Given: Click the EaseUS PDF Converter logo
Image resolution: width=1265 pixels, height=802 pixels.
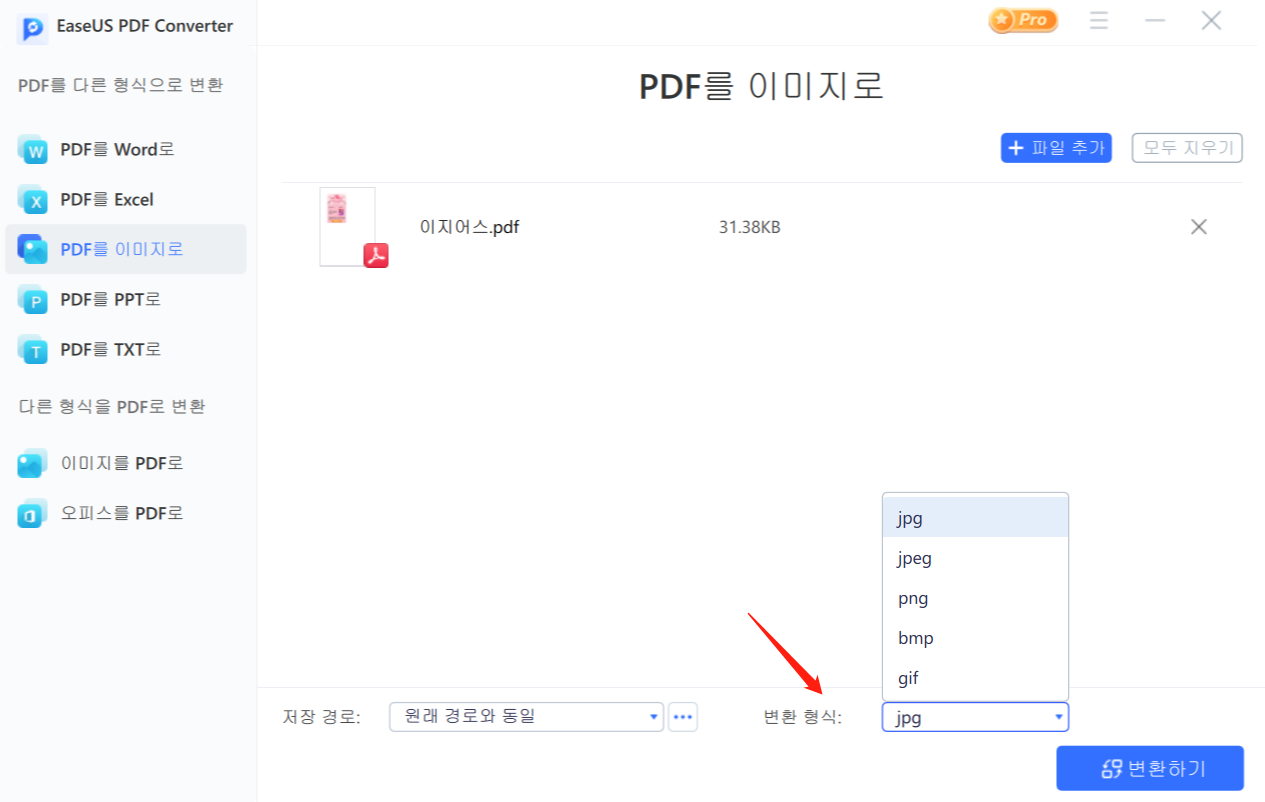Looking at the screenshot, I should click(x=32, y=26).
